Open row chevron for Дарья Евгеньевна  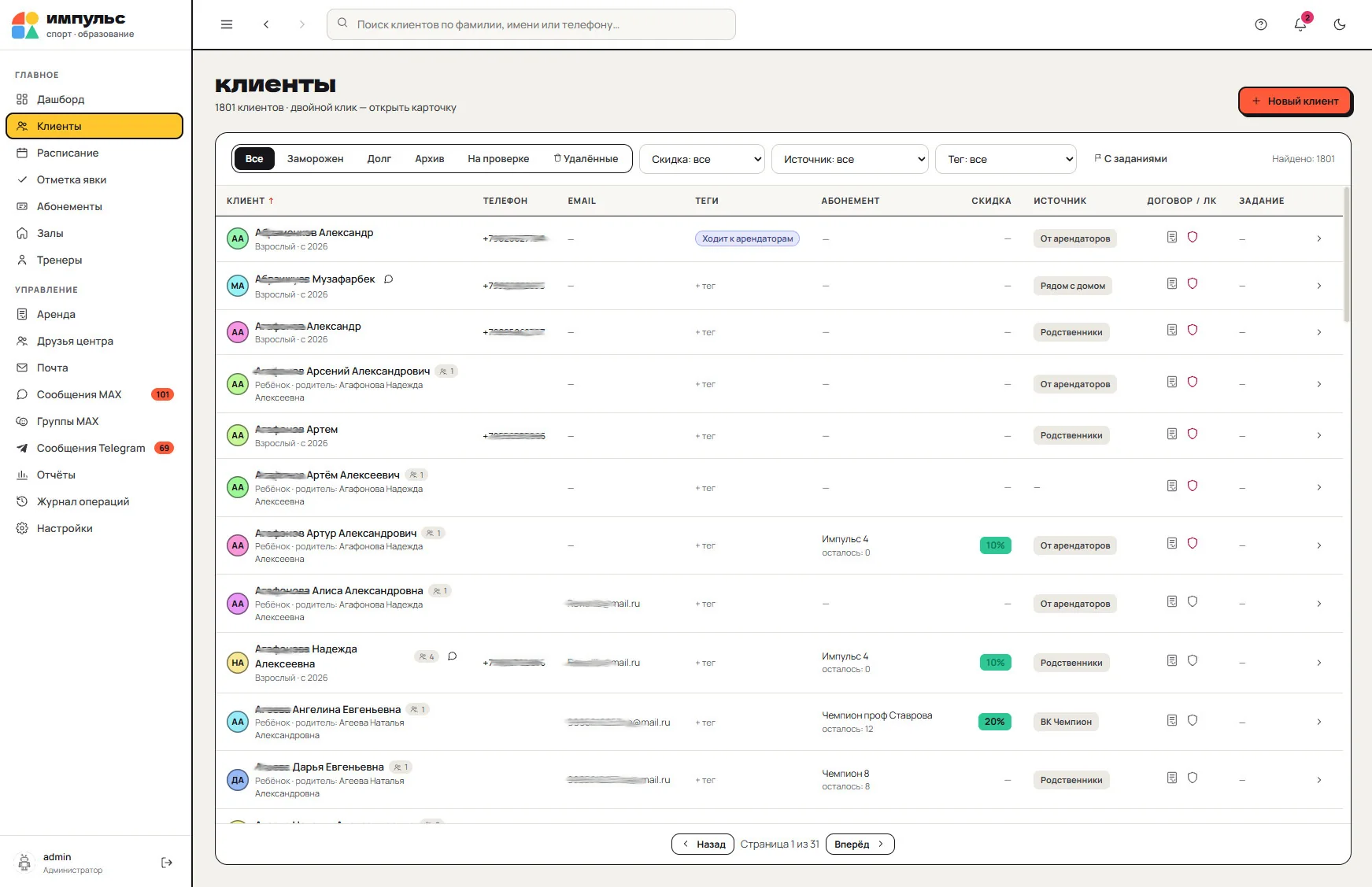(1319, 780)
